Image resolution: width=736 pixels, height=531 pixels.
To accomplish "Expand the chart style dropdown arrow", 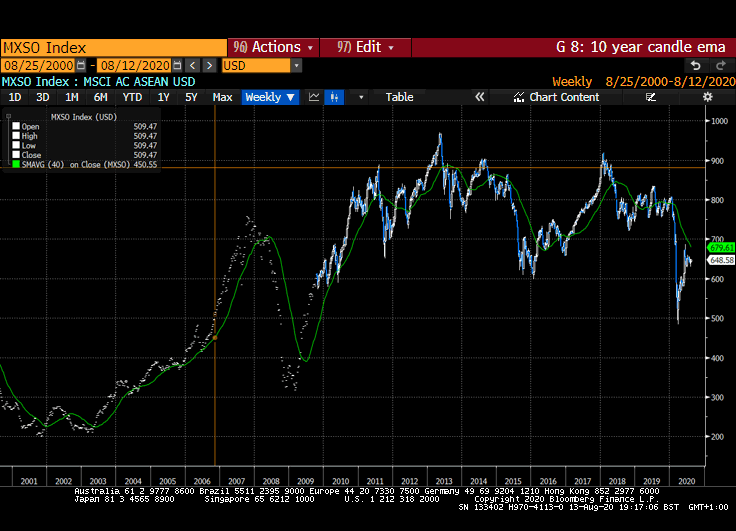I will click(361, 97).
